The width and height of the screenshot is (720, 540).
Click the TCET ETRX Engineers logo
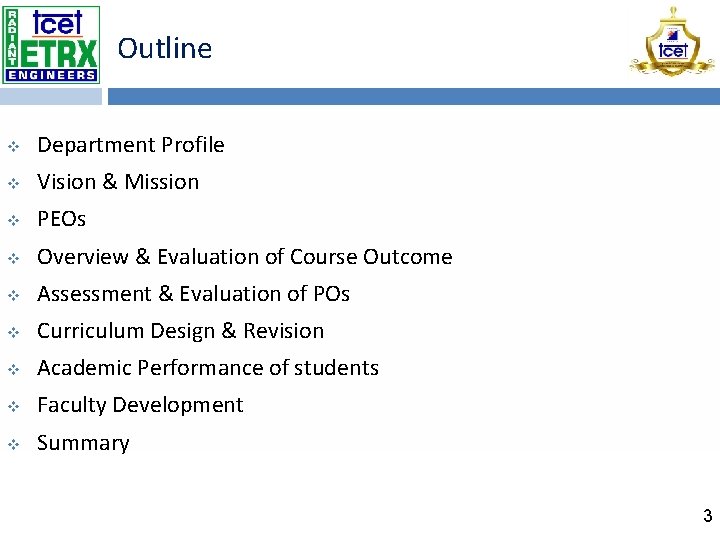(x=52, y=43)
